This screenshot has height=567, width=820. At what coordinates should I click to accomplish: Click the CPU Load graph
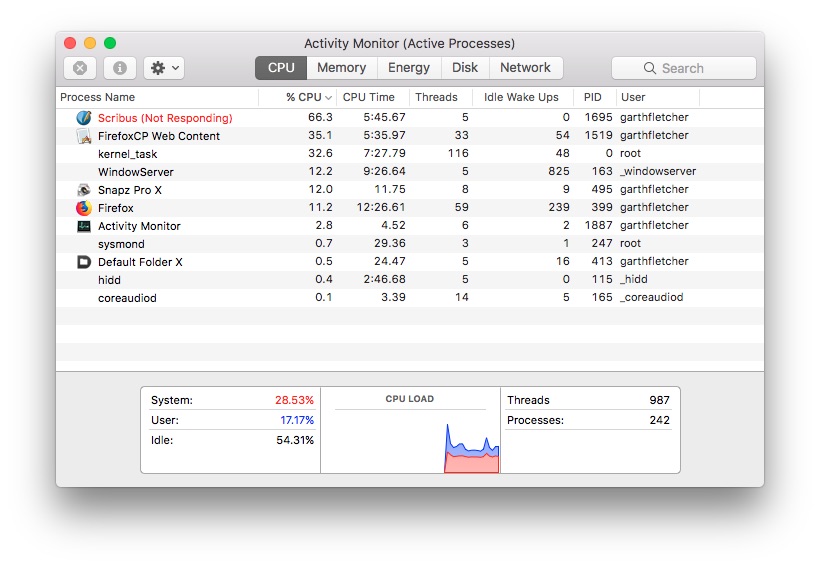point(410,438)
